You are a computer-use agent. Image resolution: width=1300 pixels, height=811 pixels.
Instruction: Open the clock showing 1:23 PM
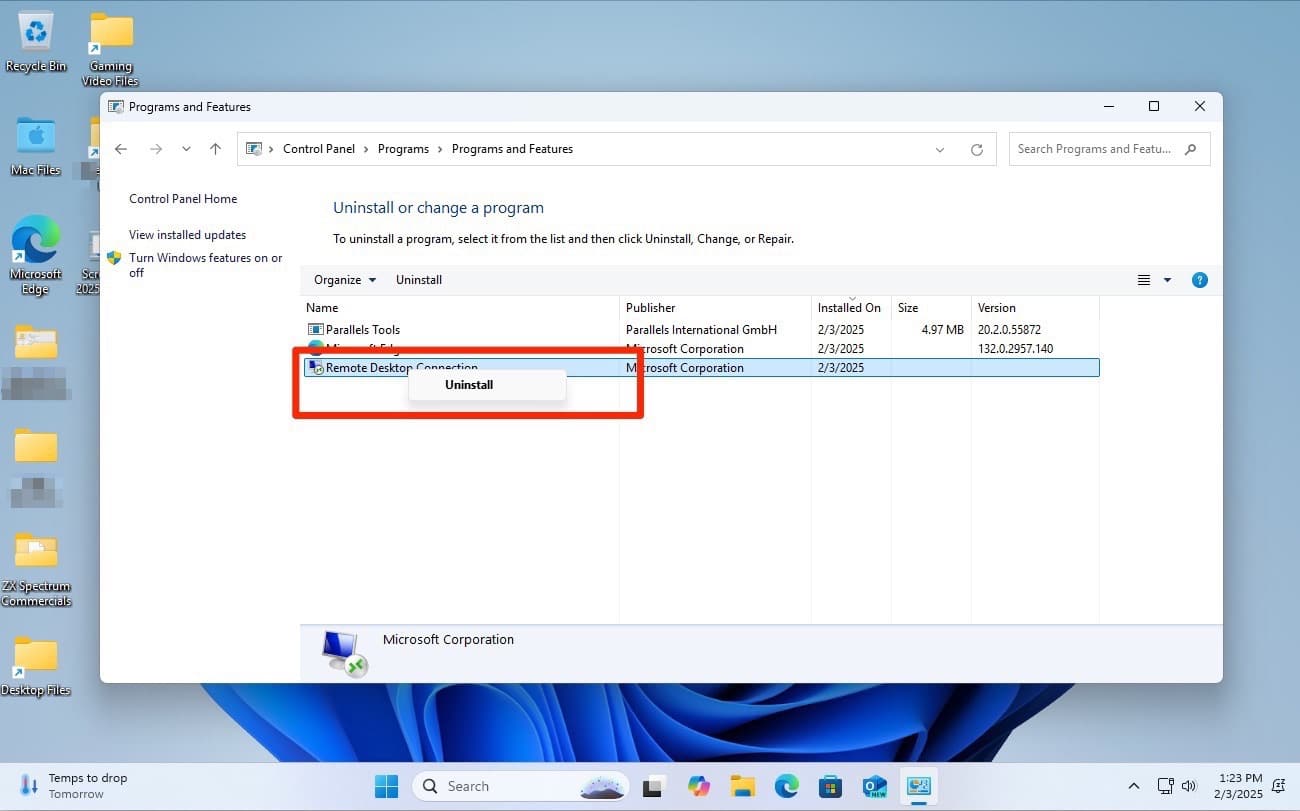[x=1241, y=786]
